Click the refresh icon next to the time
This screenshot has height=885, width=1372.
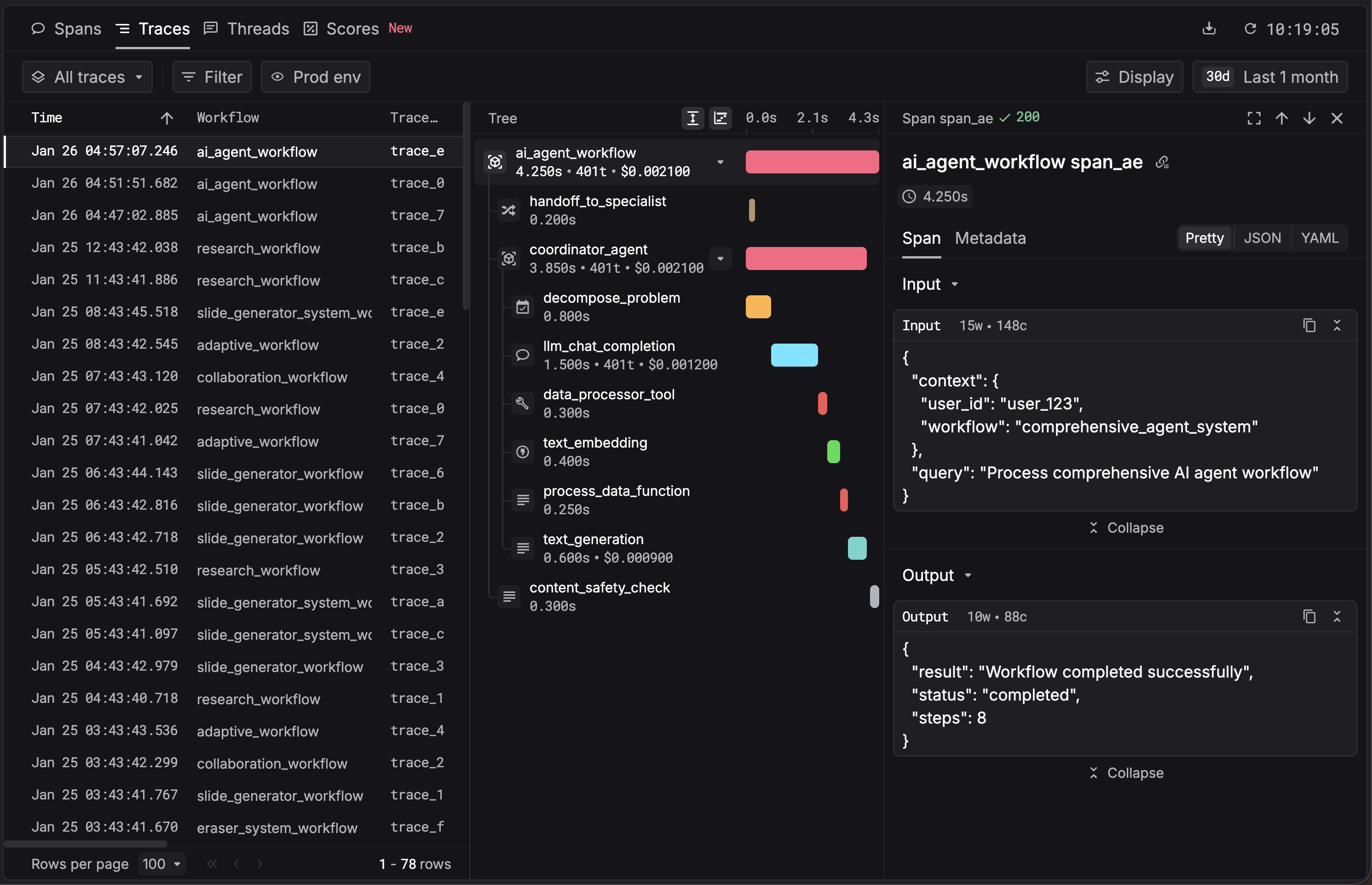coord(1250,29)
